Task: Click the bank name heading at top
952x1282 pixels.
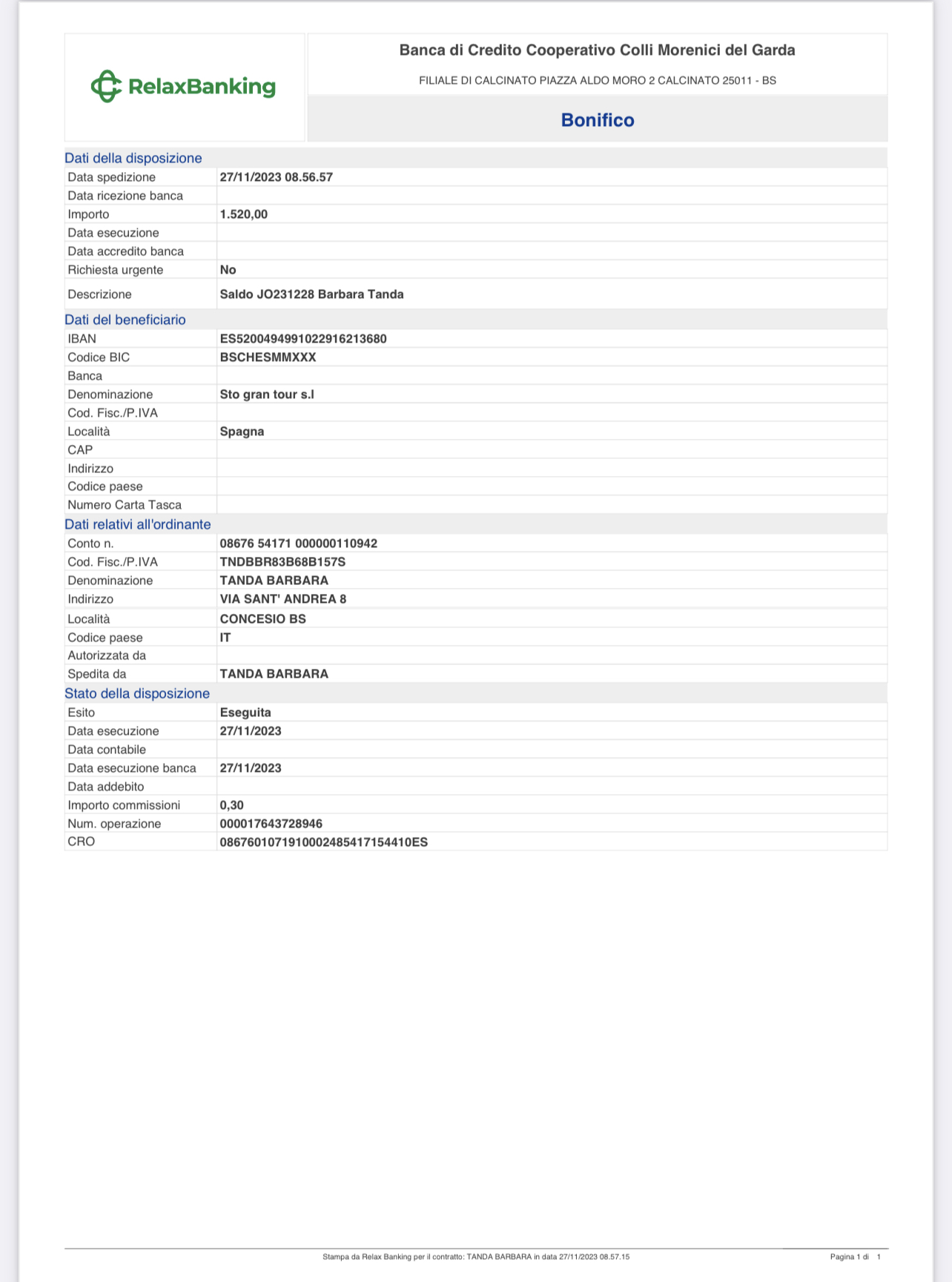Action: click(x=598, y=50)
